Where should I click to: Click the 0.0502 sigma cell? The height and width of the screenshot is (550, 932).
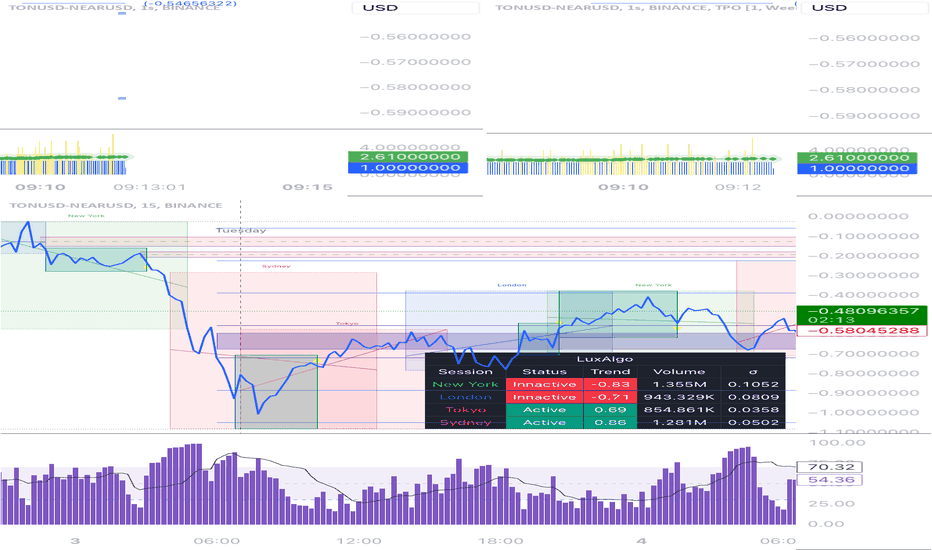coord(753,422)
